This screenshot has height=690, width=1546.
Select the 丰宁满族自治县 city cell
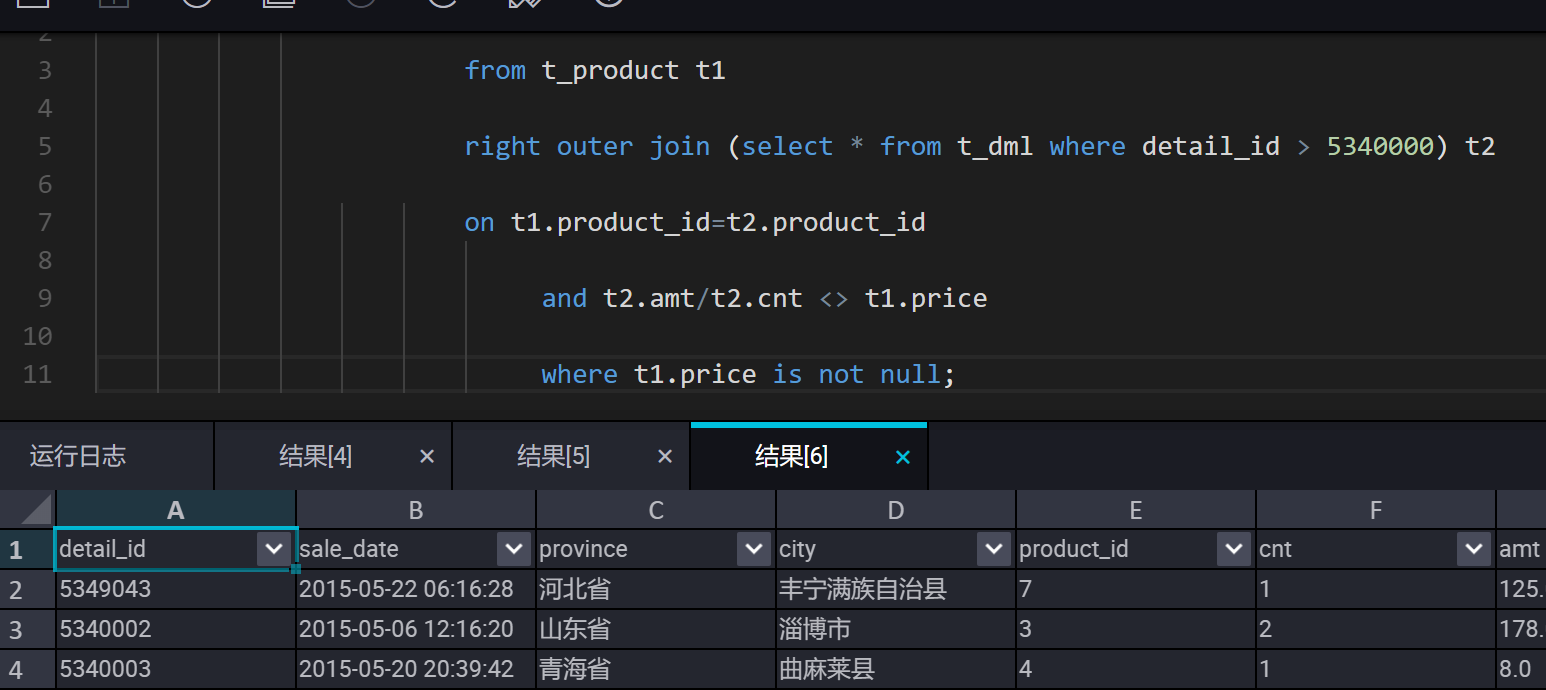(x=896, y=589)
